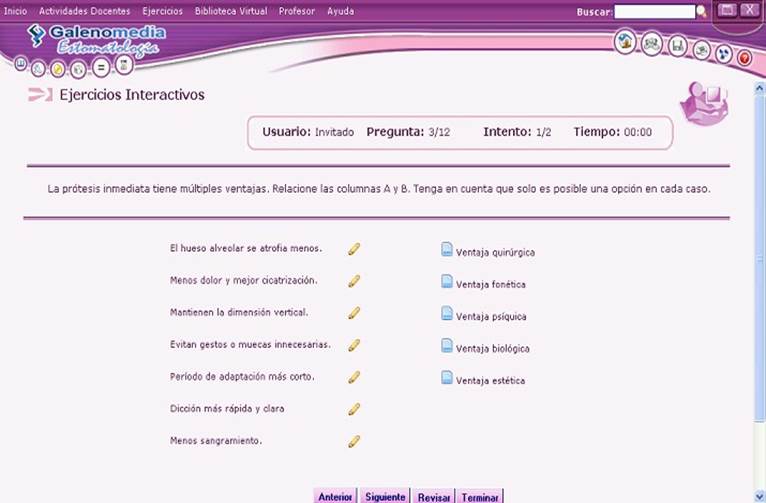The height and width of the screenshot is (503, 766).
Task: Open help via red question mark icon
Action: [x=744, y=58]
